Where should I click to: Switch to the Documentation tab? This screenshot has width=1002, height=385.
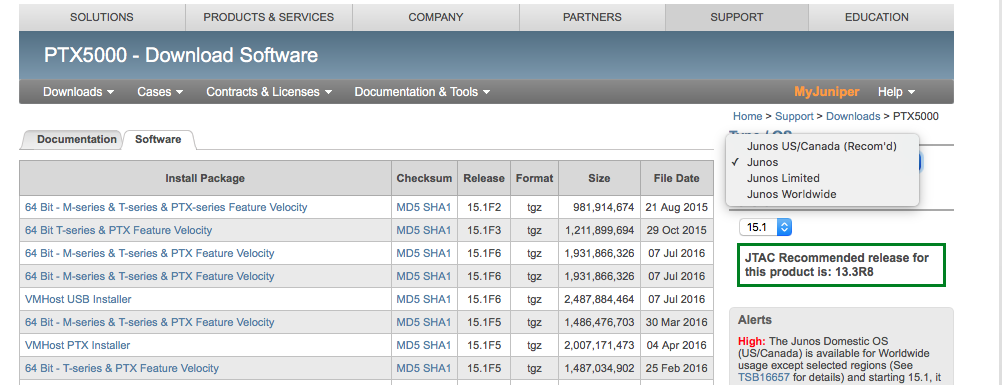[76, 139]
